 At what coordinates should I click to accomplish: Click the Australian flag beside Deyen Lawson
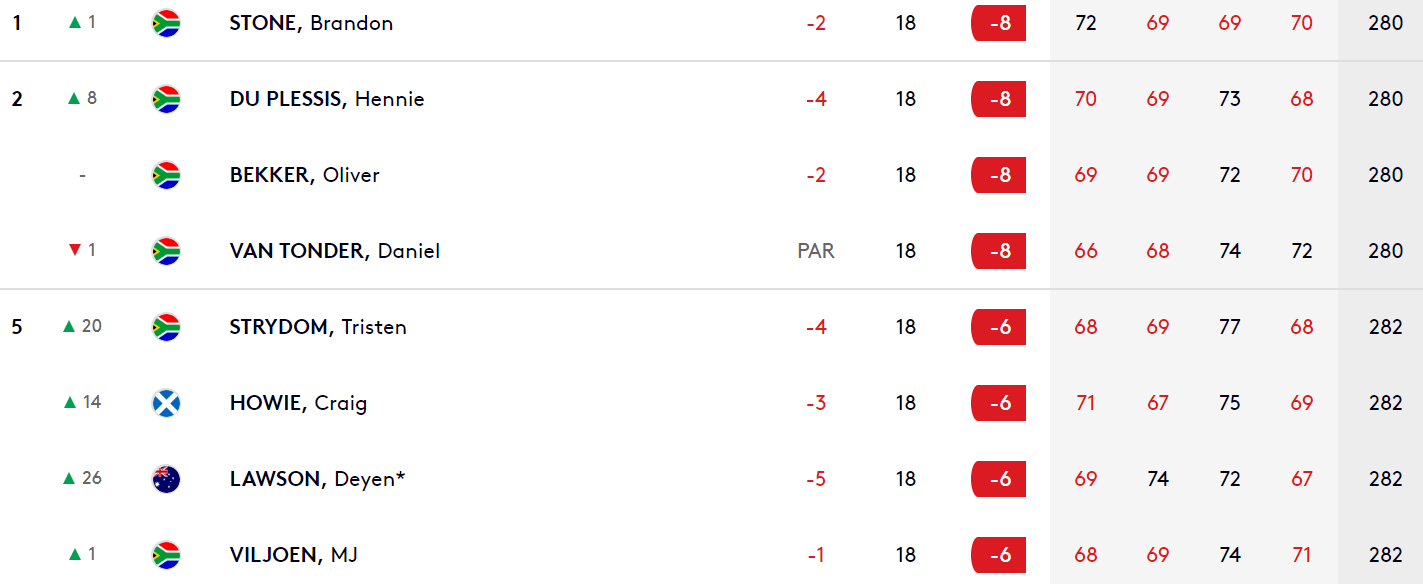166,479
